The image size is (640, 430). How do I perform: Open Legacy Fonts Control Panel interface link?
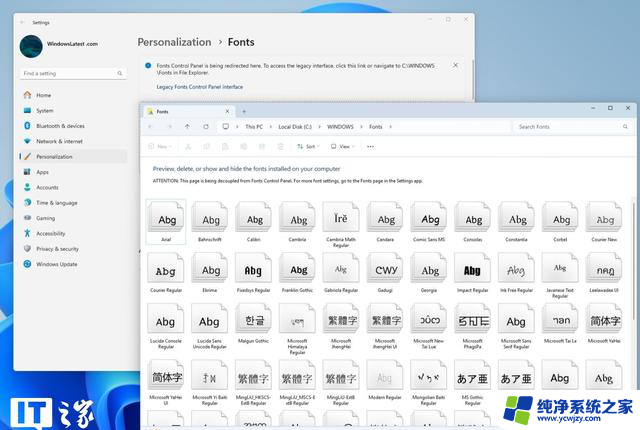pyautogui.click(x=200, y=87)
